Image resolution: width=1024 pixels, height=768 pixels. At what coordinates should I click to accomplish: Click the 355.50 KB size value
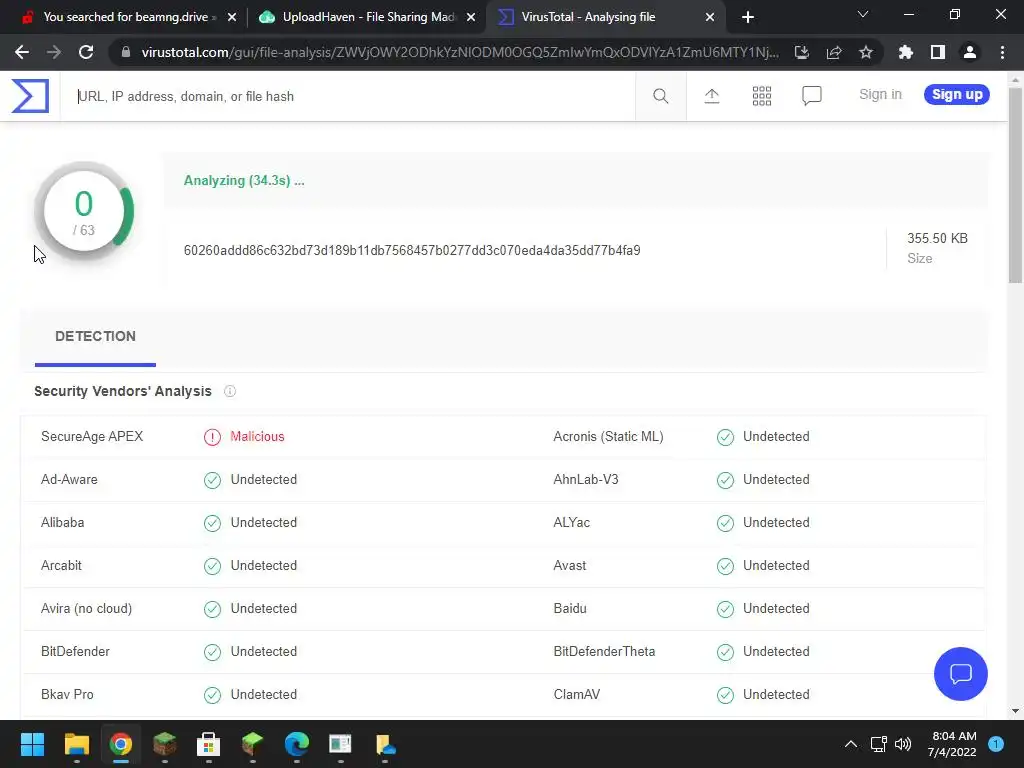pos(937,238)
